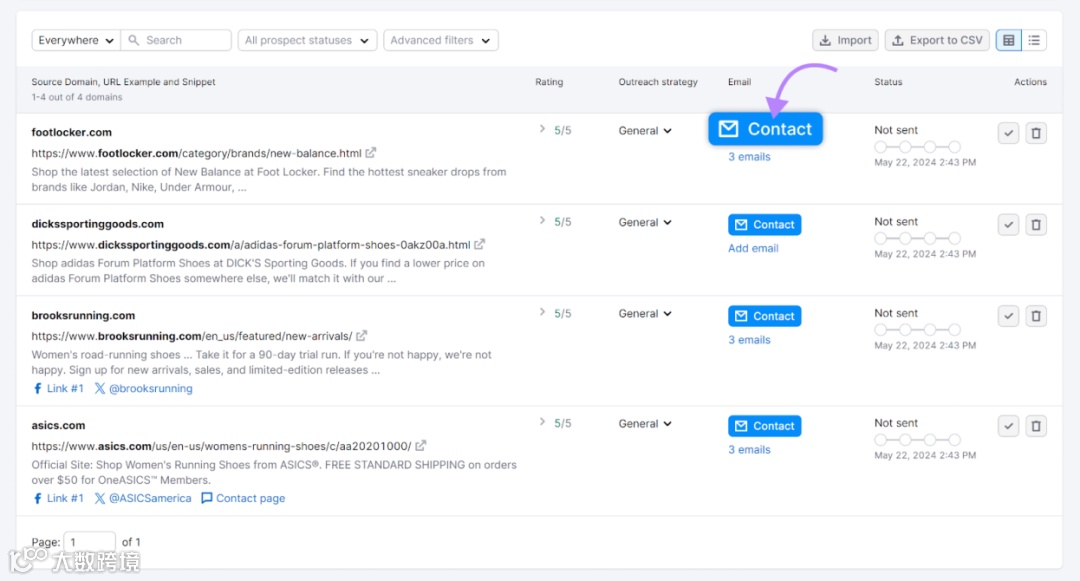This screenshot has width=1080, height=581.
Task: Mark brooksrunning.com prospect with checkmark action
Action: click(x=1008, y=316)
